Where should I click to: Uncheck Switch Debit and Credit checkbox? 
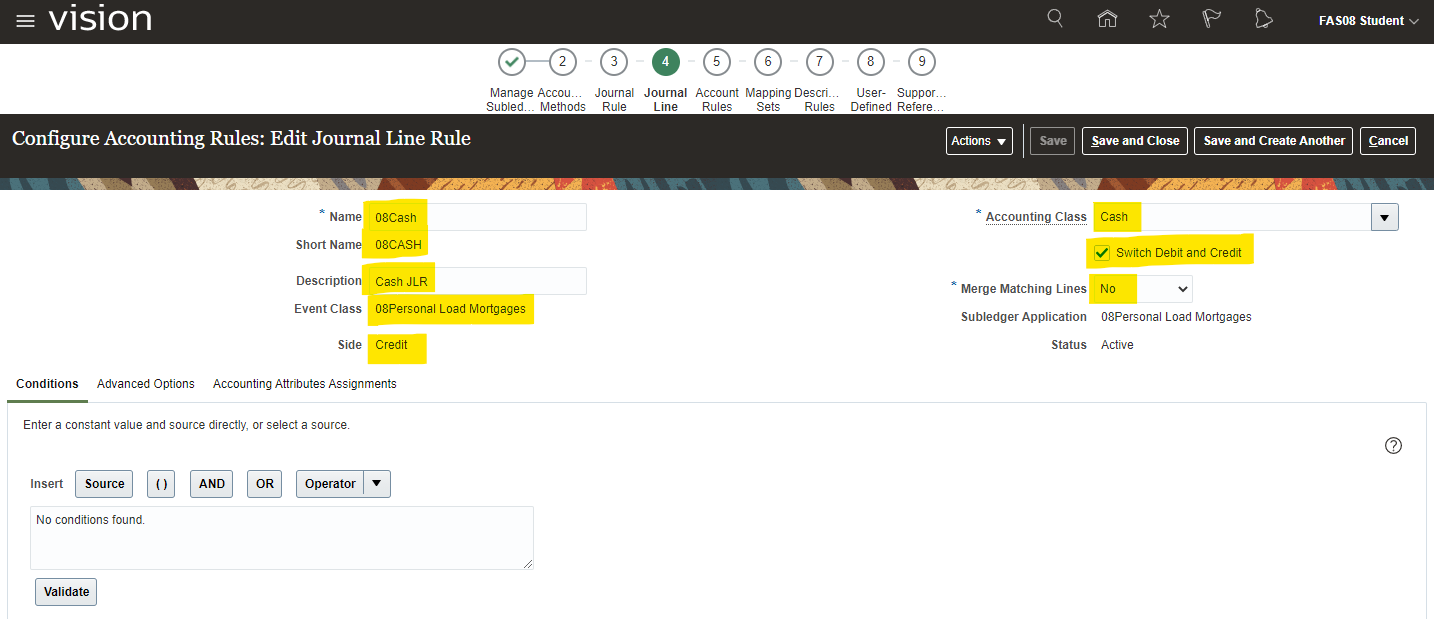(x=1102, y=253)
